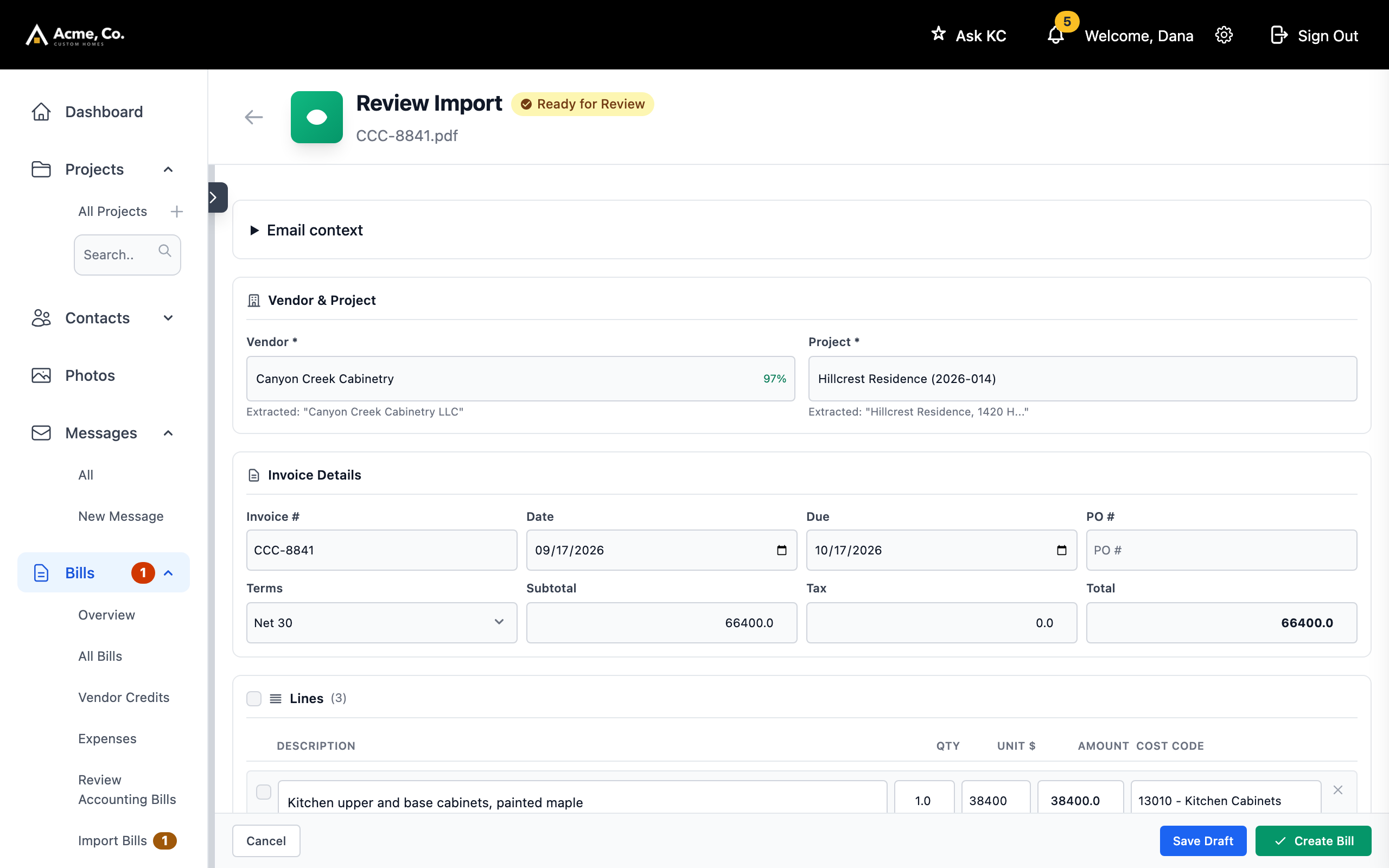Open the Project Hillcrest Residence selector
This screenshot has width=1389, height=868.
pos(1082,379)
